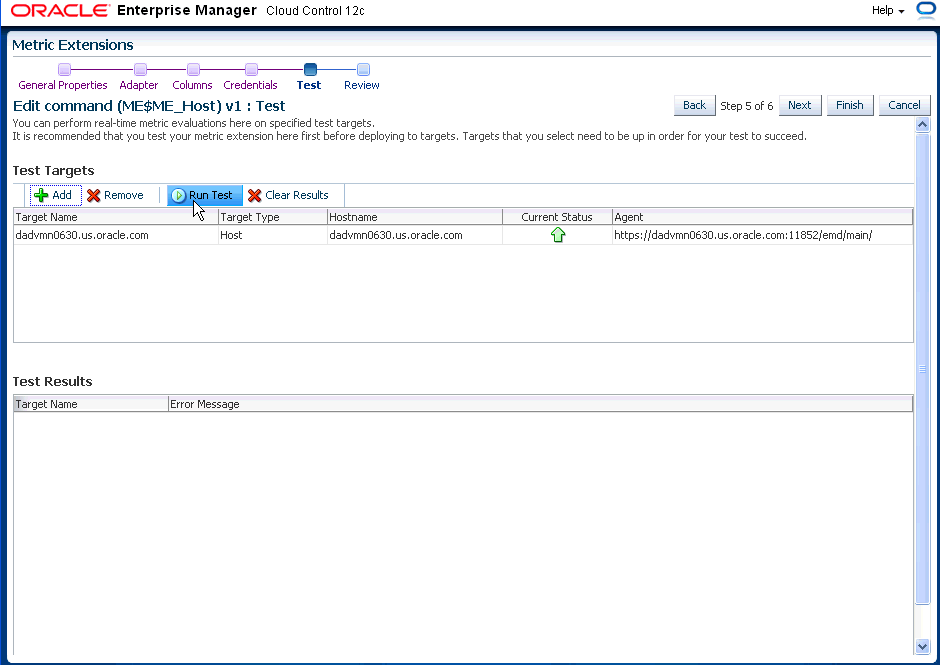Open the Help dropdown menu

point(888,10)
